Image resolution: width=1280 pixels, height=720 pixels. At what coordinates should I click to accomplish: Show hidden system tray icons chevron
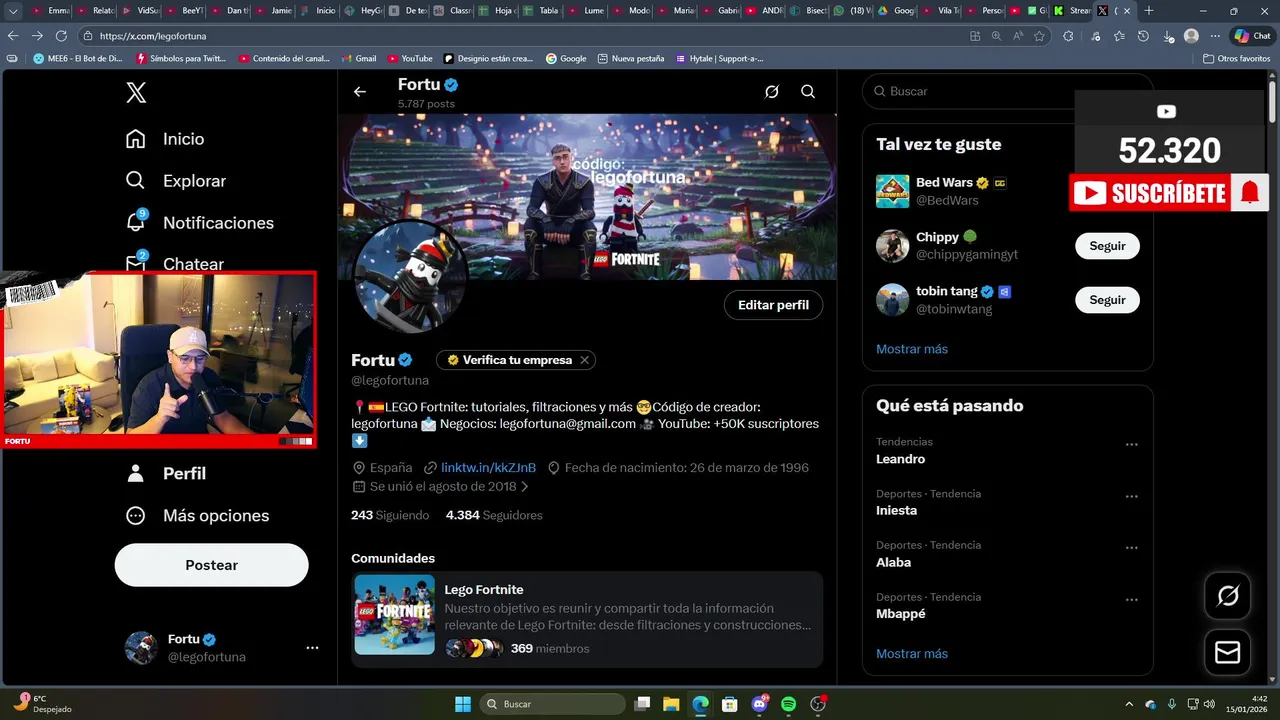pos(1130,704)
